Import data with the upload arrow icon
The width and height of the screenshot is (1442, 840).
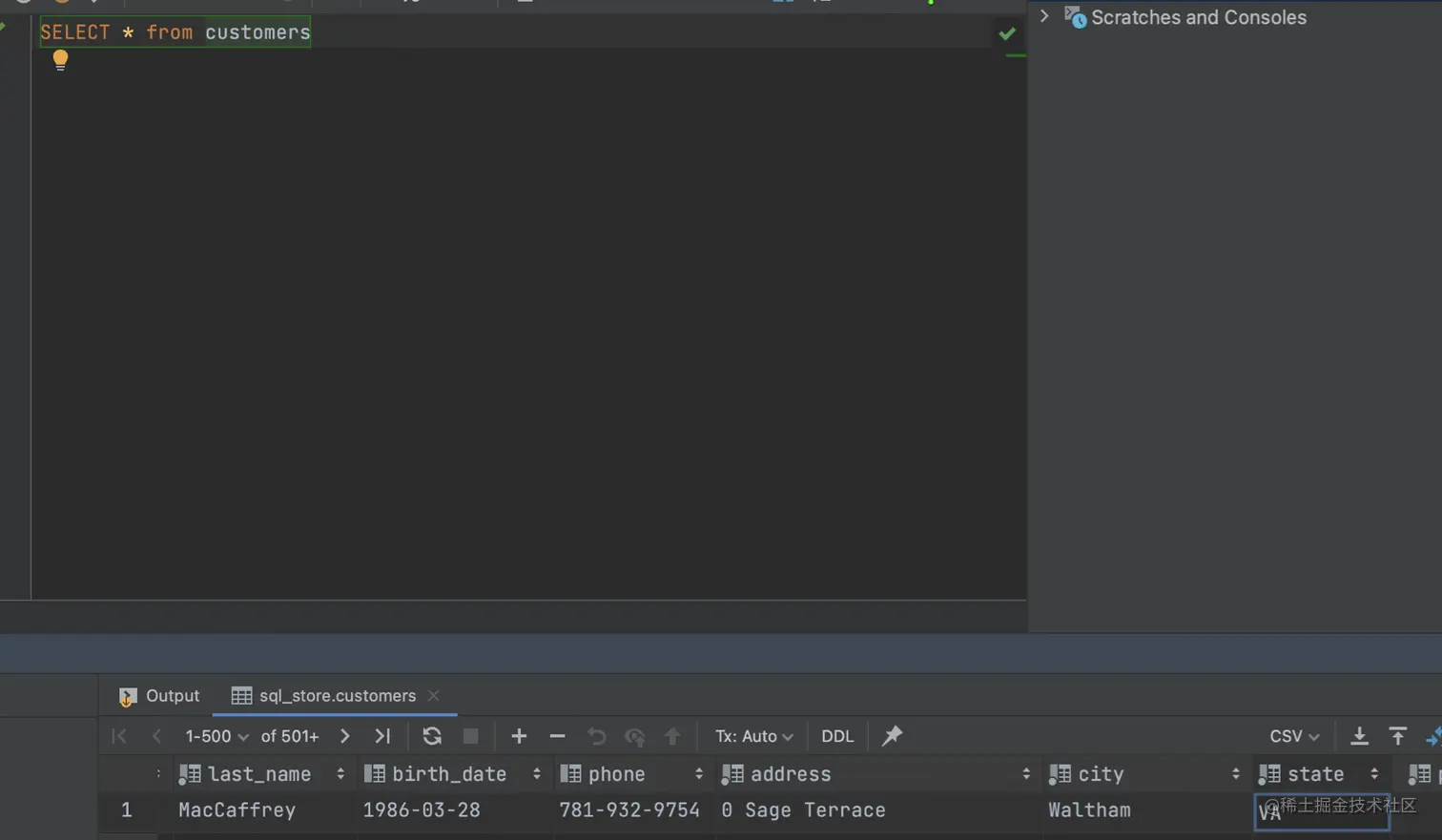[1398, 736]
